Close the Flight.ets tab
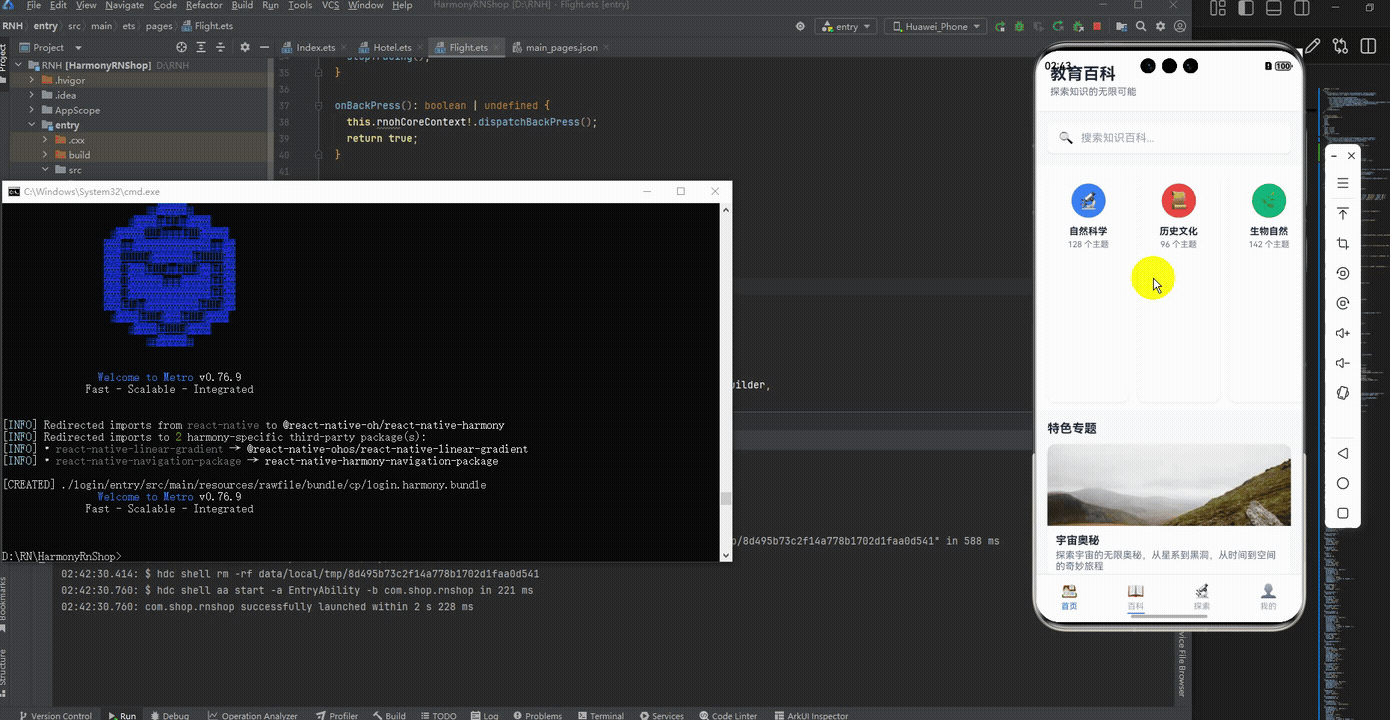 pyautogui.click(x=498, y=47)
